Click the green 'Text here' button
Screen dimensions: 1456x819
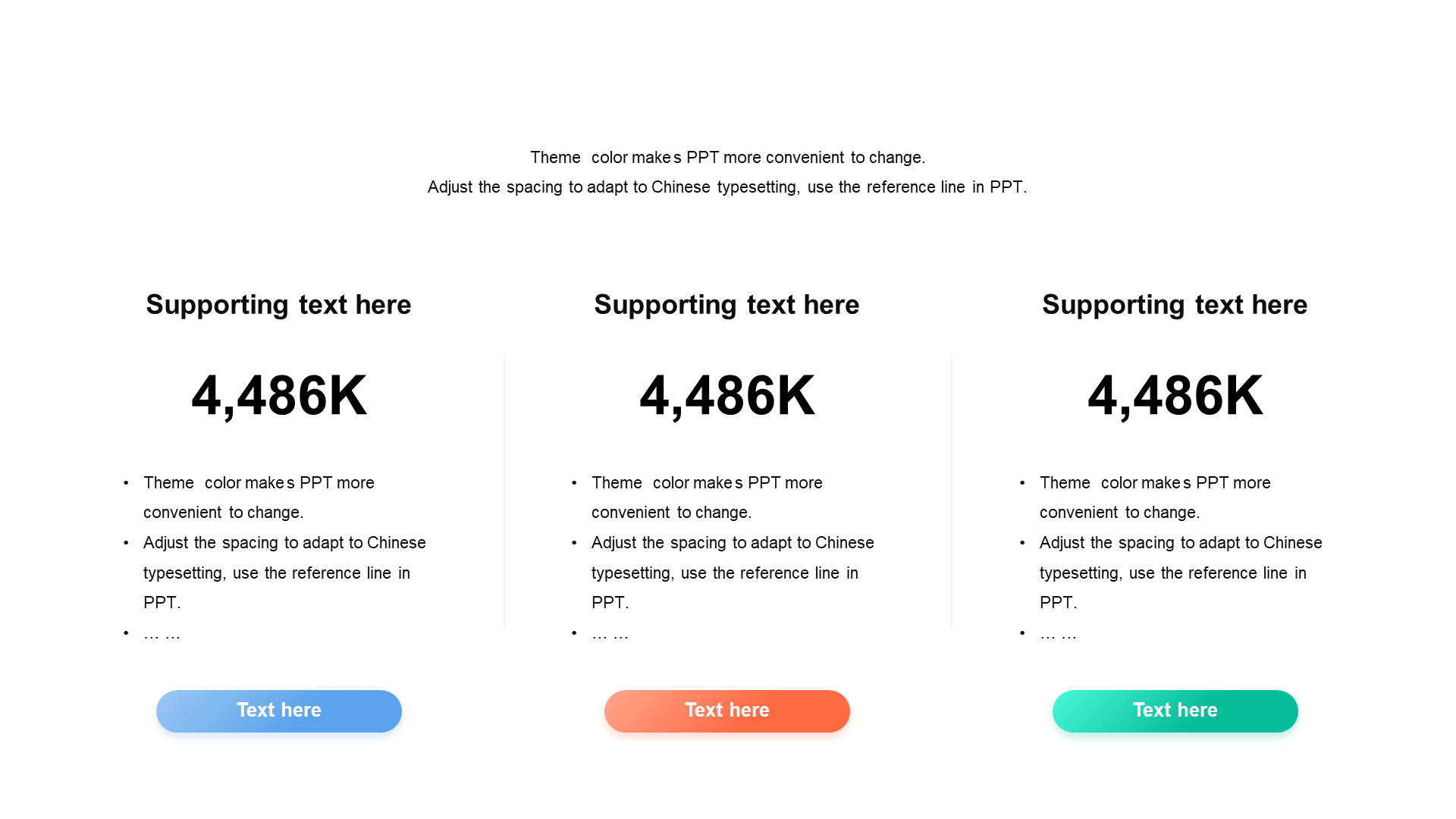(x=1175, y=711)
